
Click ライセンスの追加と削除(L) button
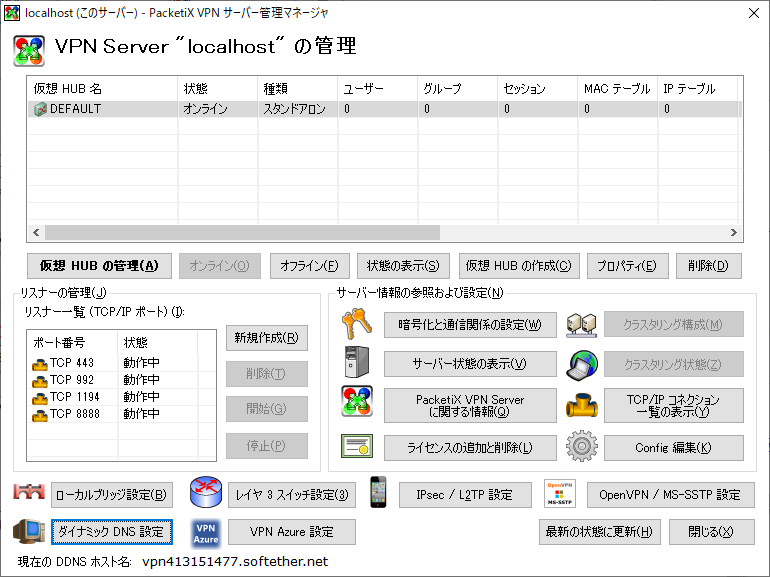(x=470, y=447)
